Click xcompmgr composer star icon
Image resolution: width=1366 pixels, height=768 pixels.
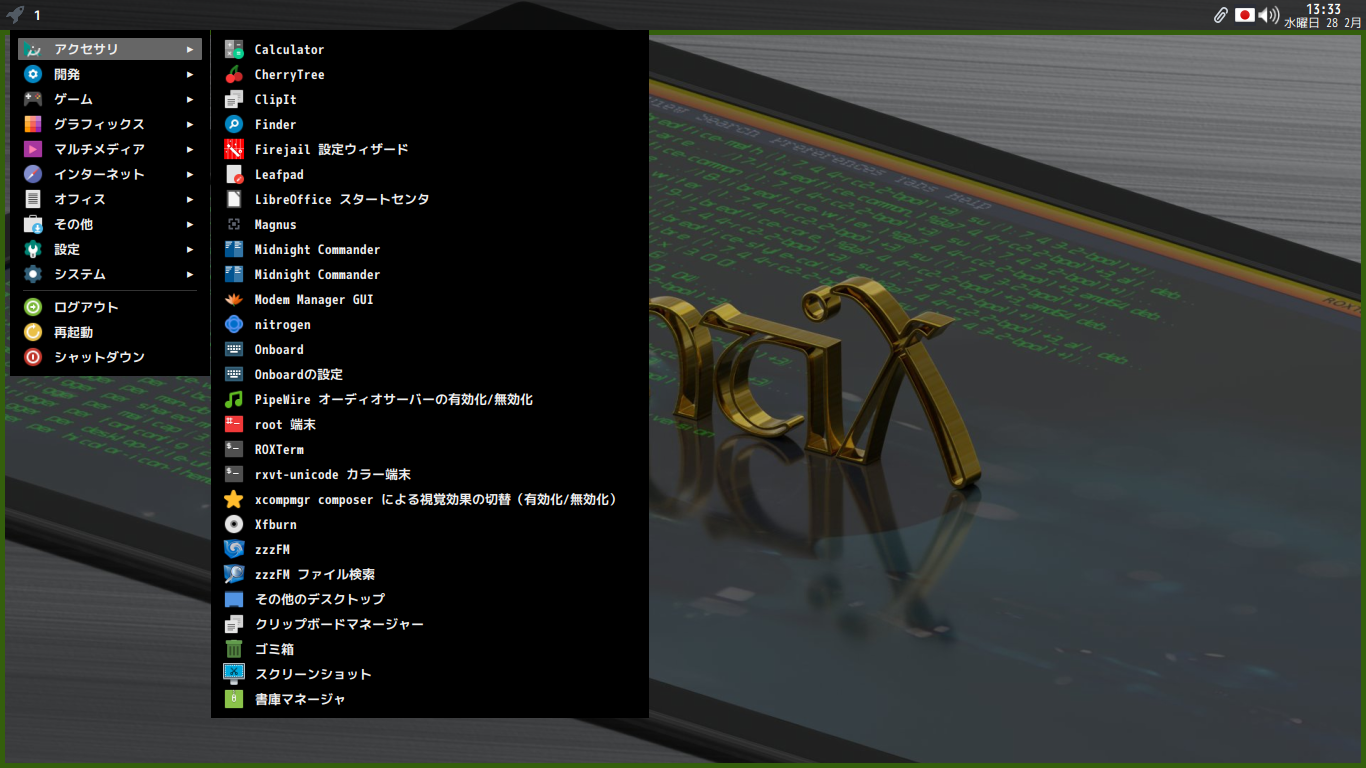tap(234, 499)
